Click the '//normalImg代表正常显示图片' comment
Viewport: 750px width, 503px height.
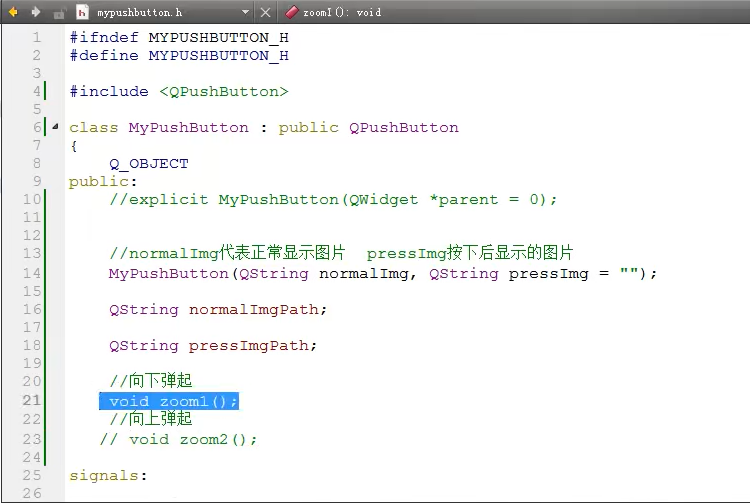pos(227,252)
